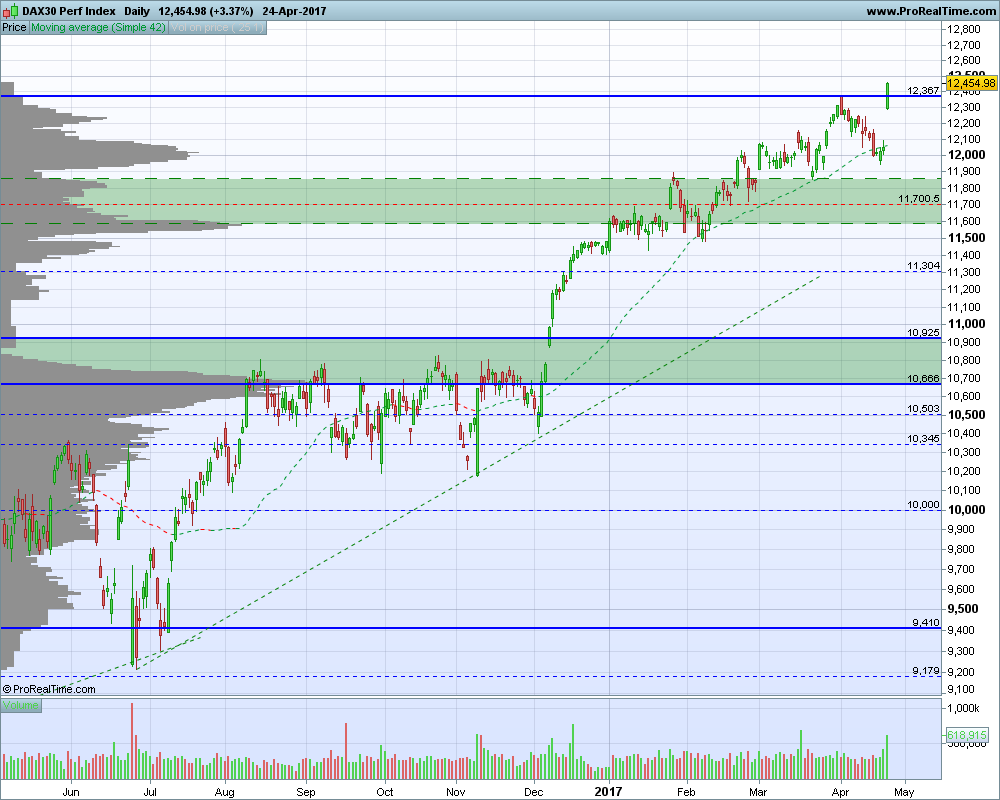The image size is (1000, 800).
Task: Click the May month label on time axis
Action: tap(904, 792)
